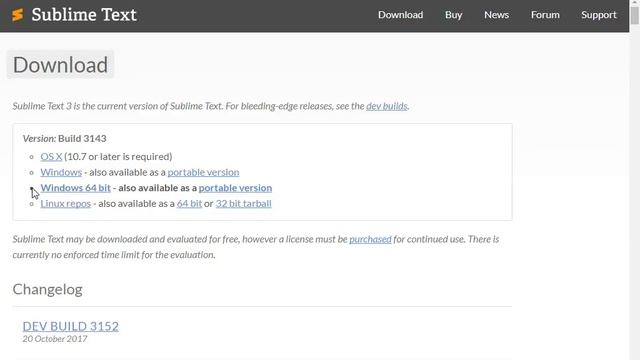Open Windows portable version link
Image resolution: width=640 pixels, height=360 pixels.
tap(203, 172)
